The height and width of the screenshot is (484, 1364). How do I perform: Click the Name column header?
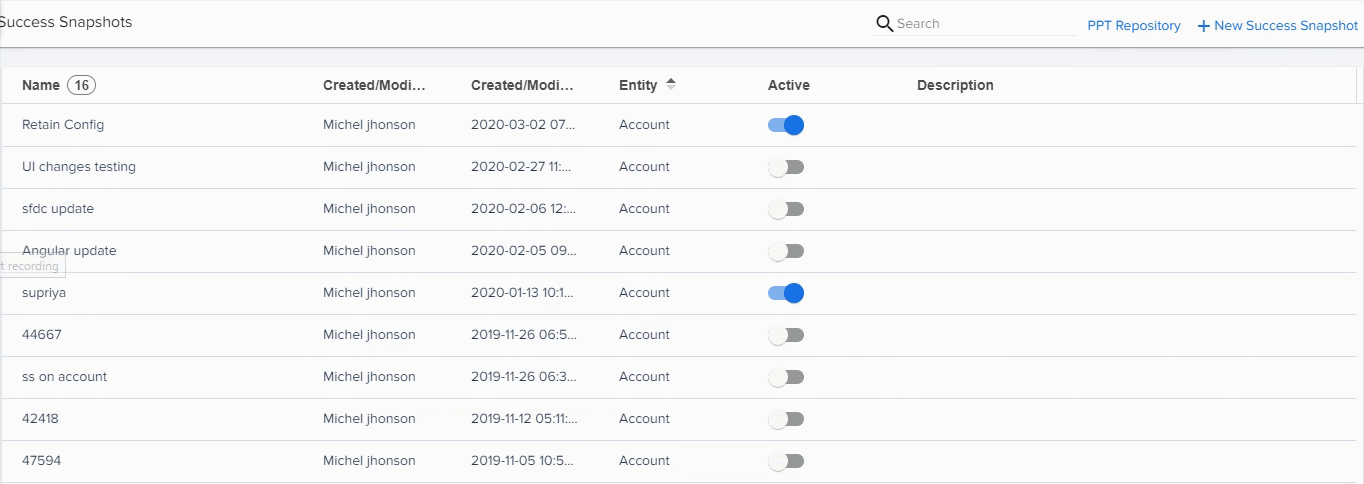point(41,85)
